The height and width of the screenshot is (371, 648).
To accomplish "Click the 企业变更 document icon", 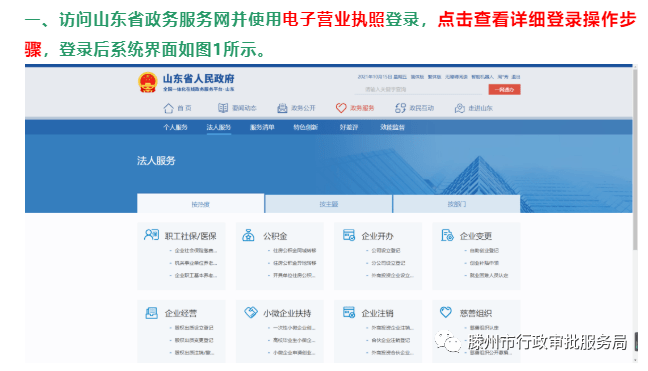I will tap(447, 235).
